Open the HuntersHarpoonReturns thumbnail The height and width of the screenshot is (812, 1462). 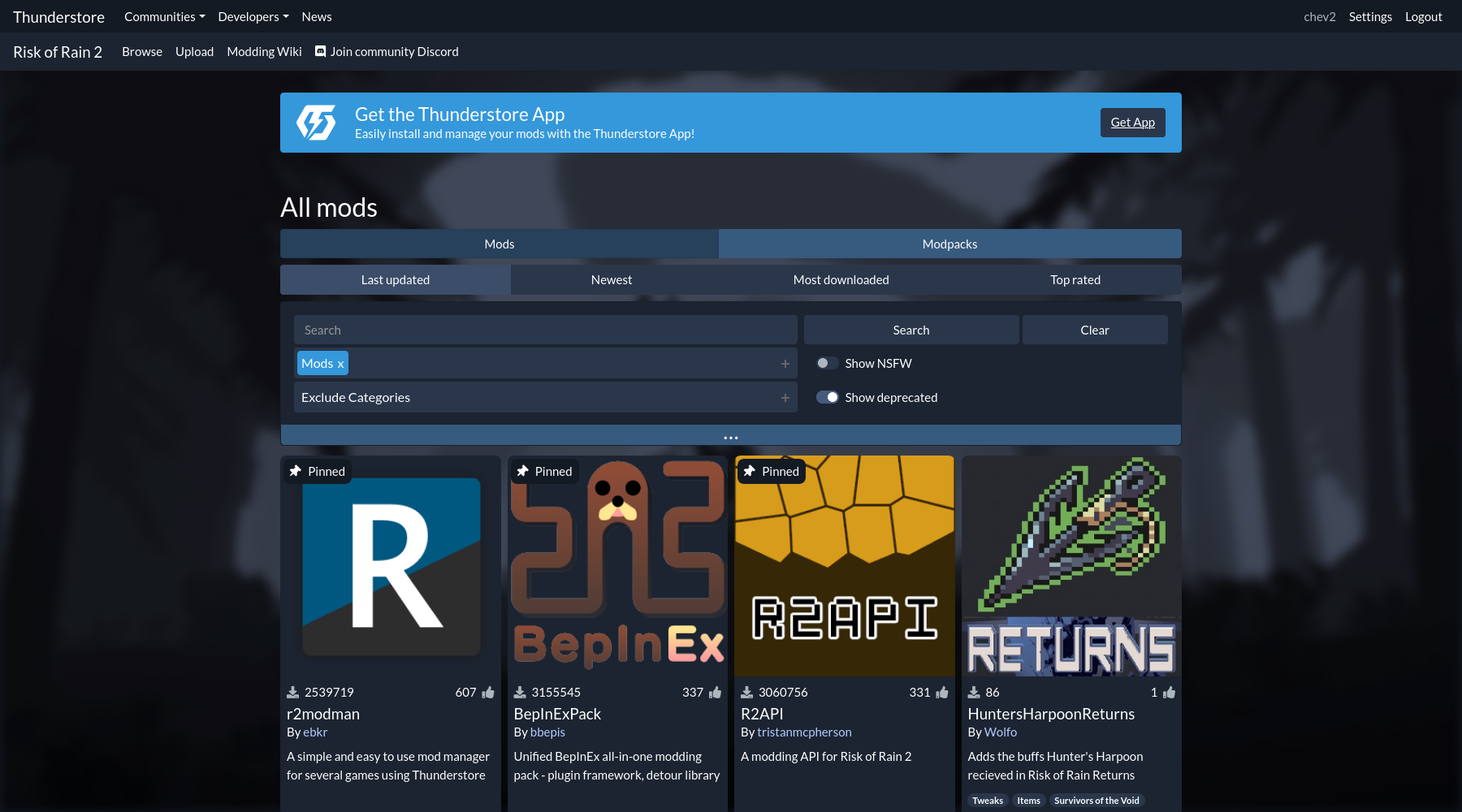coord(1071,566)
